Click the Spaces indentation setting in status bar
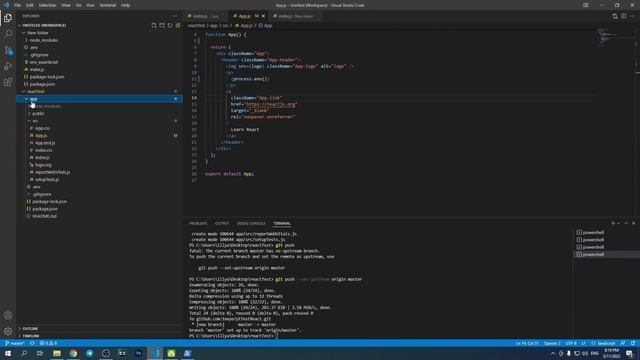Image resolution: width=640 pixels, height=360 pixels. click(552, 343)
